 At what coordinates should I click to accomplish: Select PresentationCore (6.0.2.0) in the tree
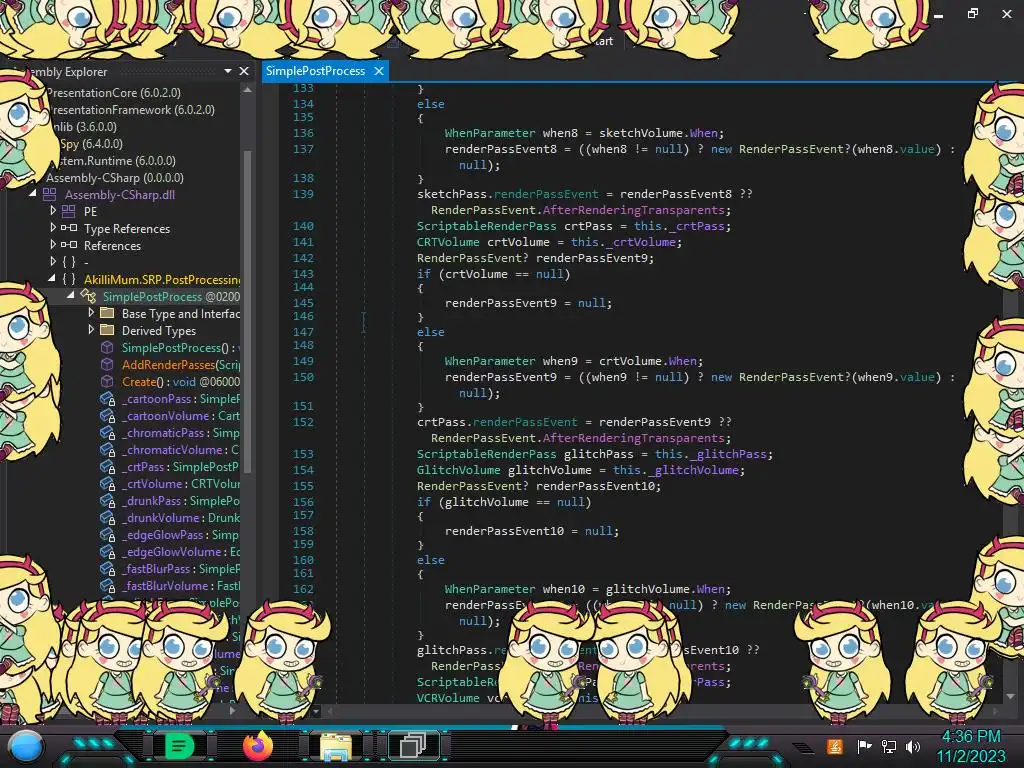114,93
